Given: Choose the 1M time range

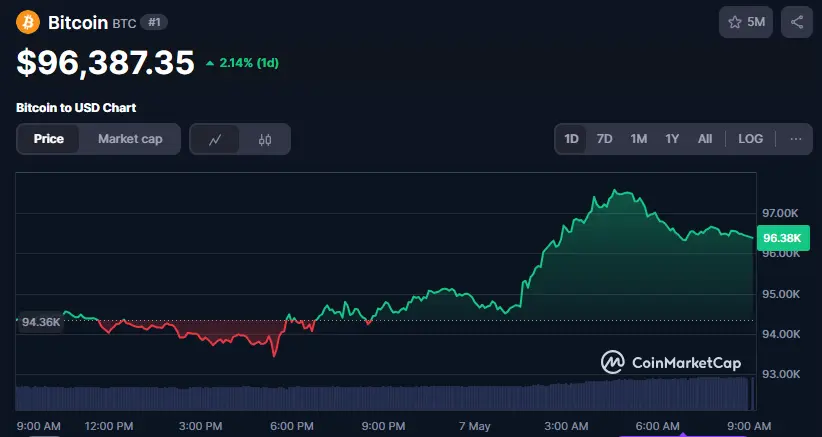Looking at the screenshot, I should [x=639, y=139].
